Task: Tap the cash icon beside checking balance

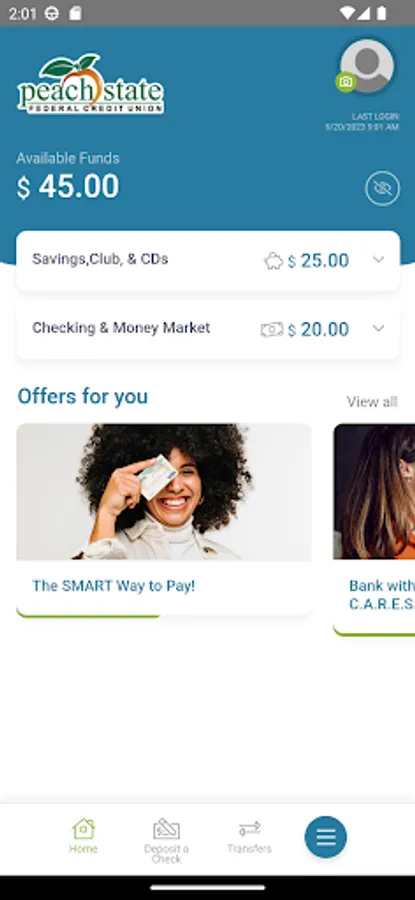Action: click(x=272, y=329)
